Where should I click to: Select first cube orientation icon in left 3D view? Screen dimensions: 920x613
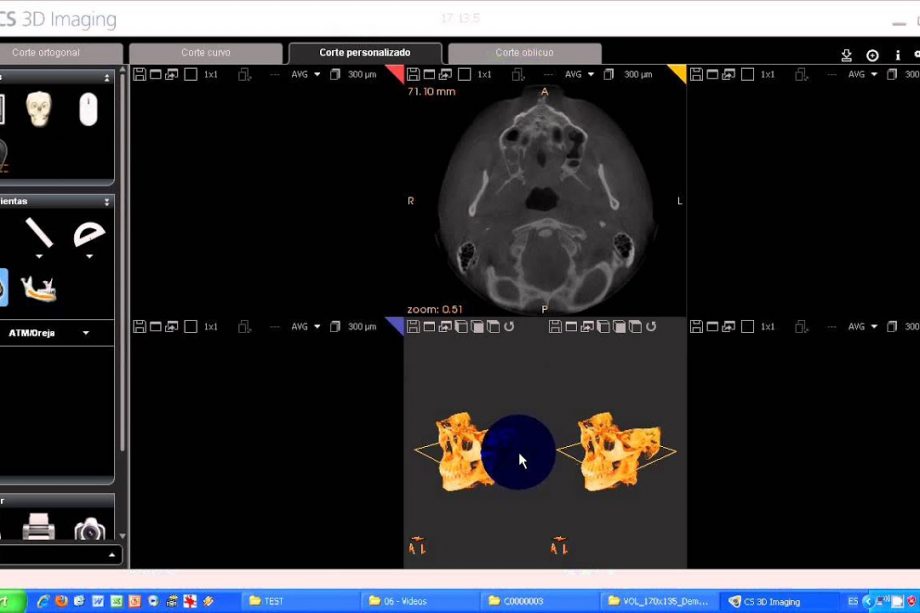[x=461, y=327]
